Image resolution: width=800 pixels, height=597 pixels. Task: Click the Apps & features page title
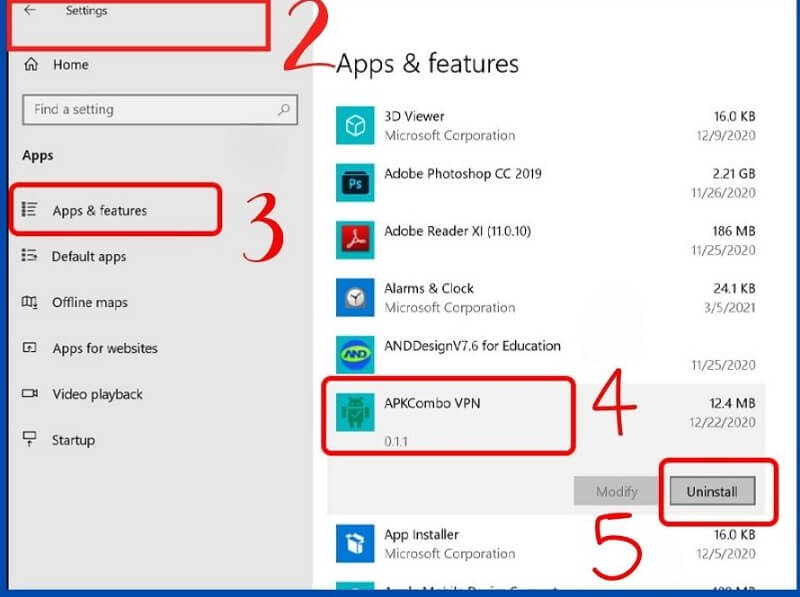[x=427, y=64]
